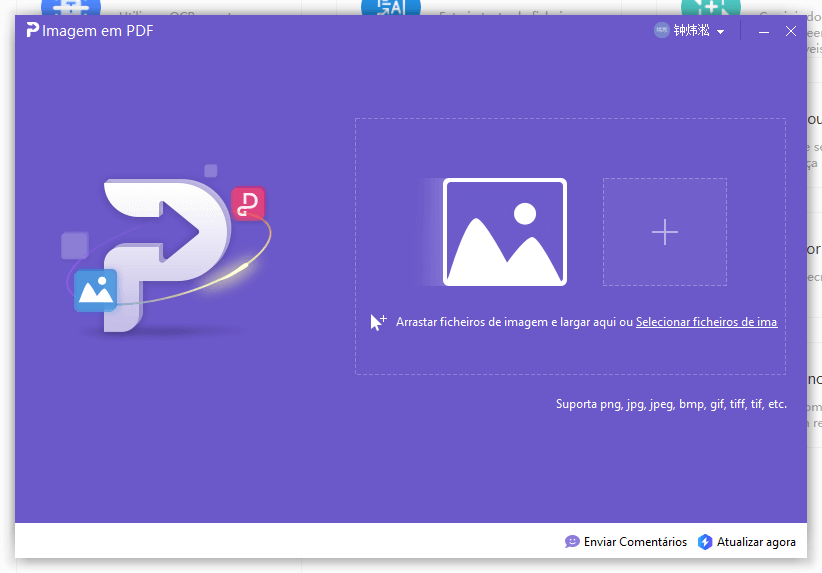The width and height of the screenshot is (822, 573).
Task: Click the PDFelement logo in the title bar
Action: click(x=33, y=30)
